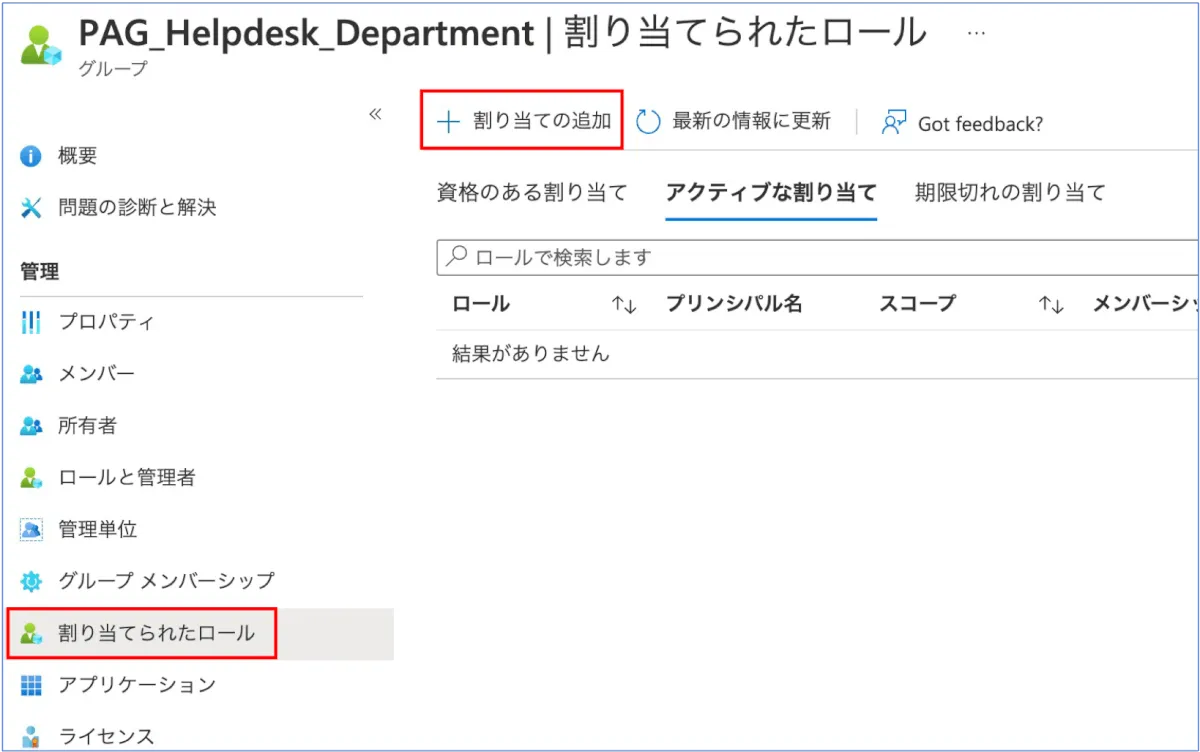Click the メンバー people icon
1200x752 pixels.
click(32, 374)
